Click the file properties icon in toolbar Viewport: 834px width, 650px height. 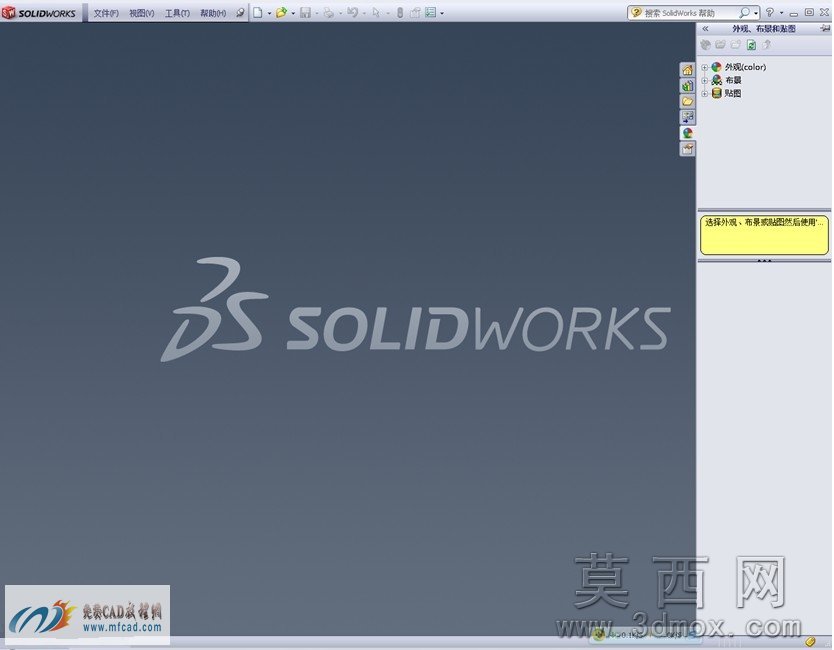415,12
